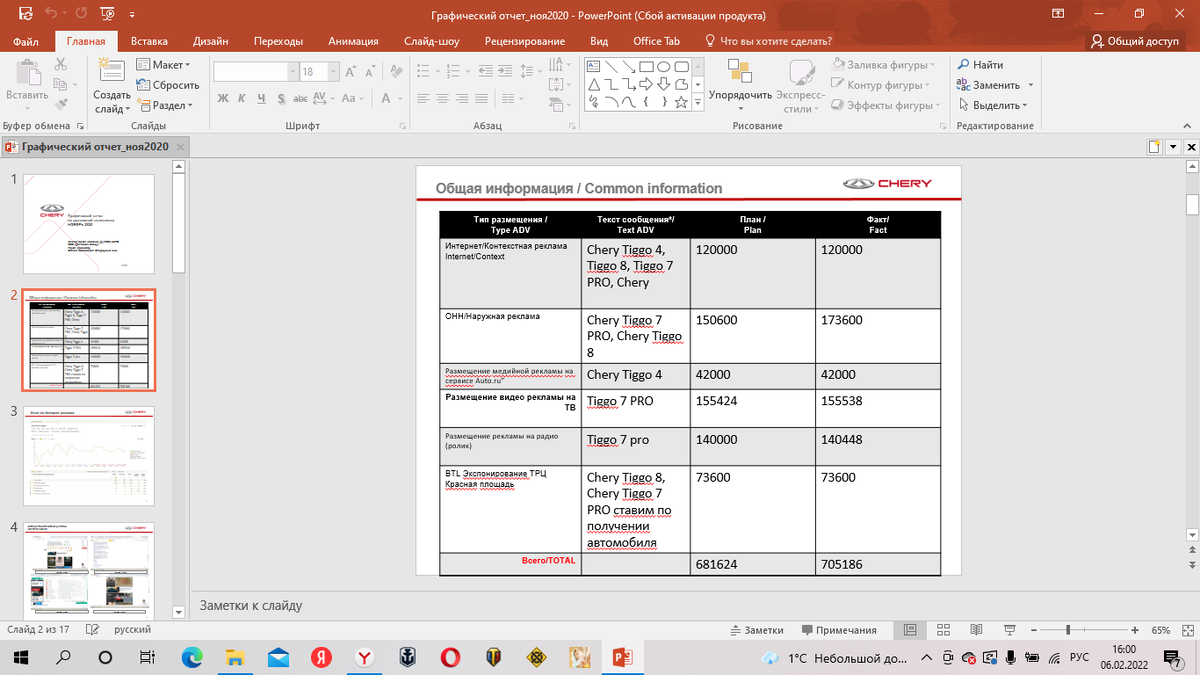
Task: Select the right arrow shape in gallery
Action: coord(647,83)
